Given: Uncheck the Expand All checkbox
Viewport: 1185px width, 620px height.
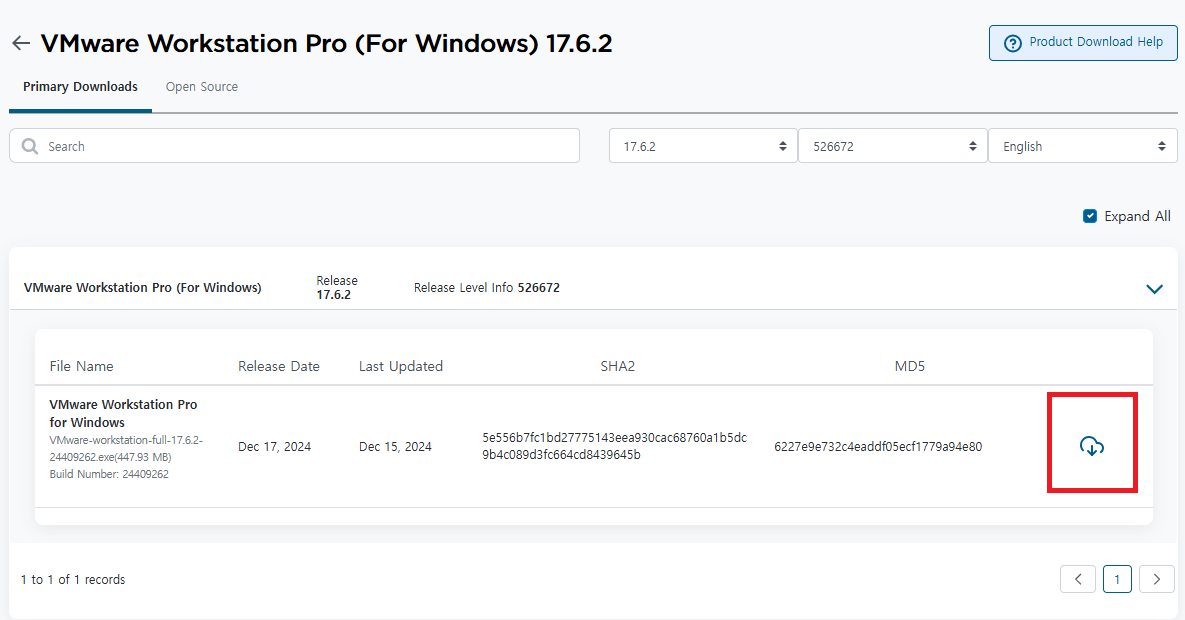Looking at the screenshot, I should click(x=1090, y=216).
